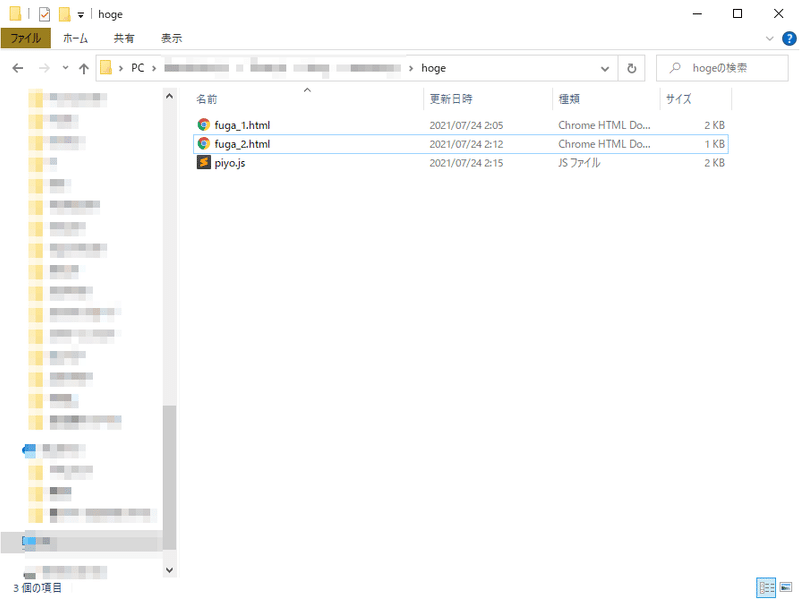800x599 pixels.
Task: Click the navigation pane scrollbar thumb
Action: [x=169, y=477]
